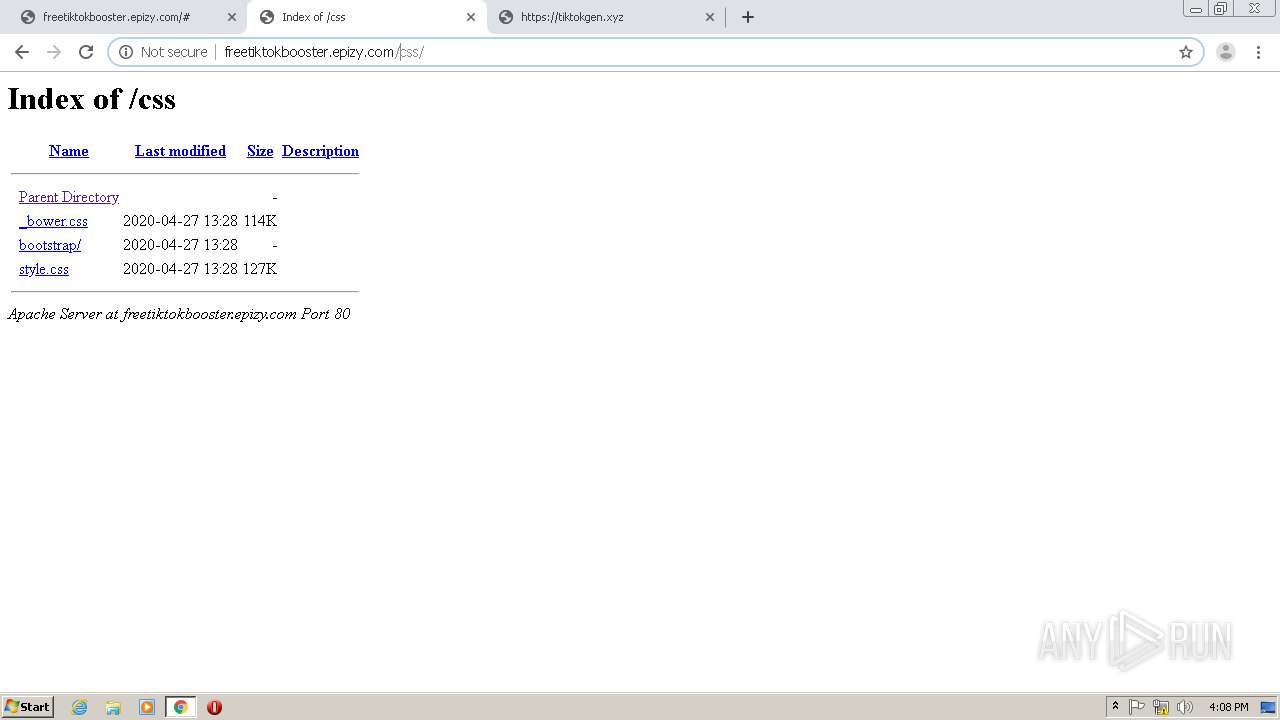Open a new tab with the plus button

[x=748, y=17]
